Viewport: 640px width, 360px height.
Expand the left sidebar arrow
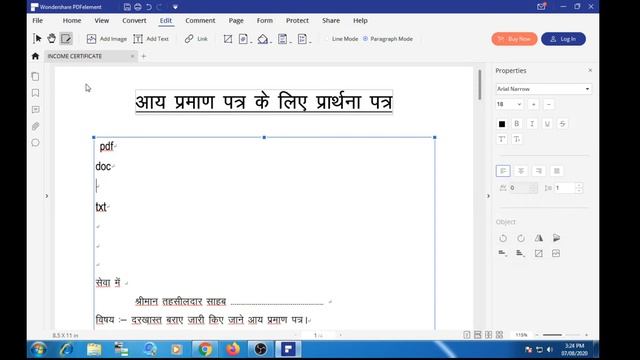pos(47,196)
